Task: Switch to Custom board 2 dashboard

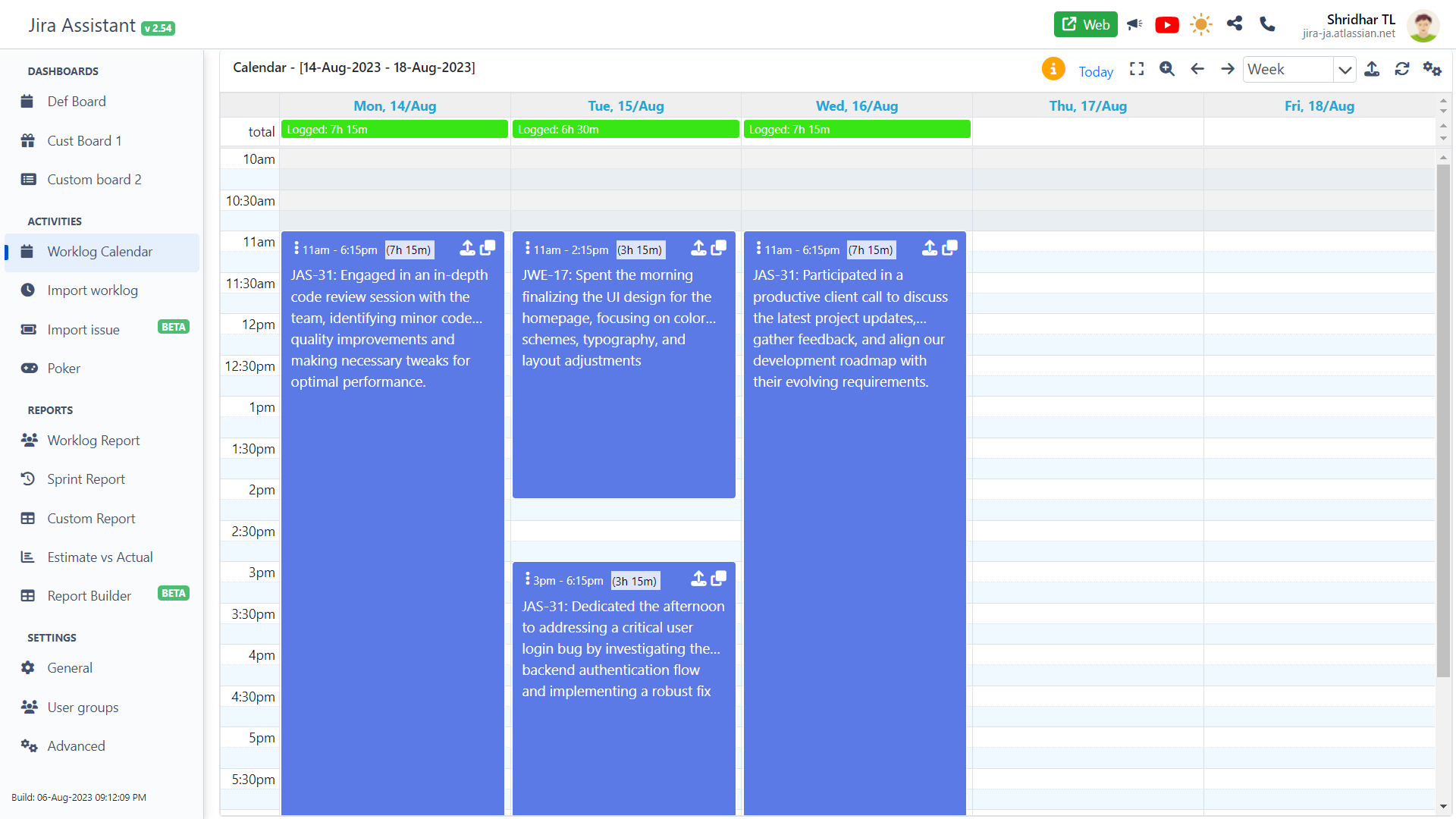Action: pos(93,179)
